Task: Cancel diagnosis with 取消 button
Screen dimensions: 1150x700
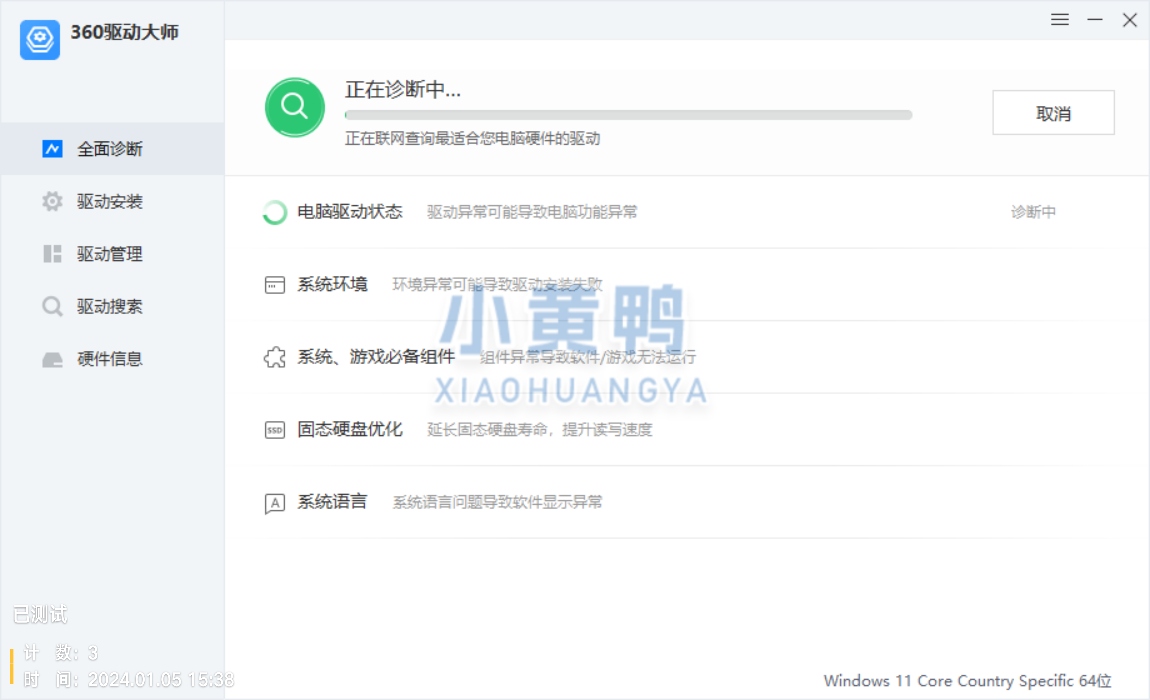Action: (x=1053, y=113)
